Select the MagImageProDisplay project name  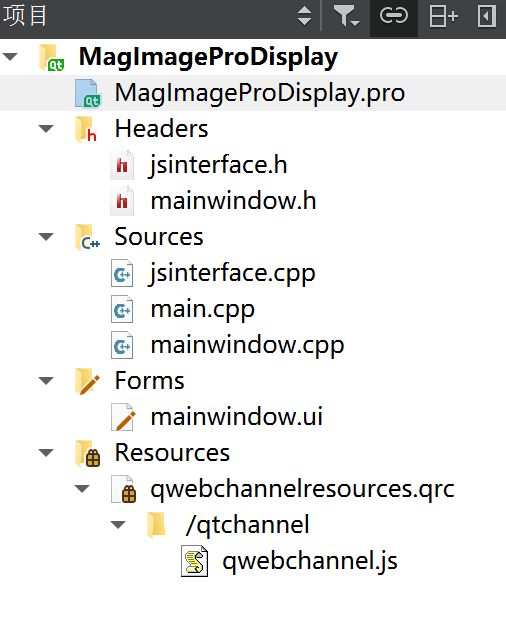coord(208,57)
